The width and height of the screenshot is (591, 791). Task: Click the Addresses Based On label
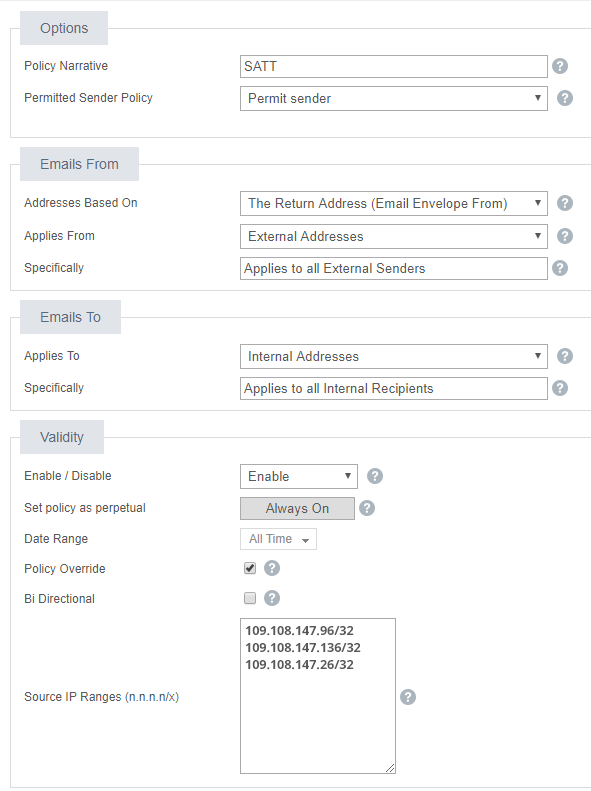[x=81, y=202]
